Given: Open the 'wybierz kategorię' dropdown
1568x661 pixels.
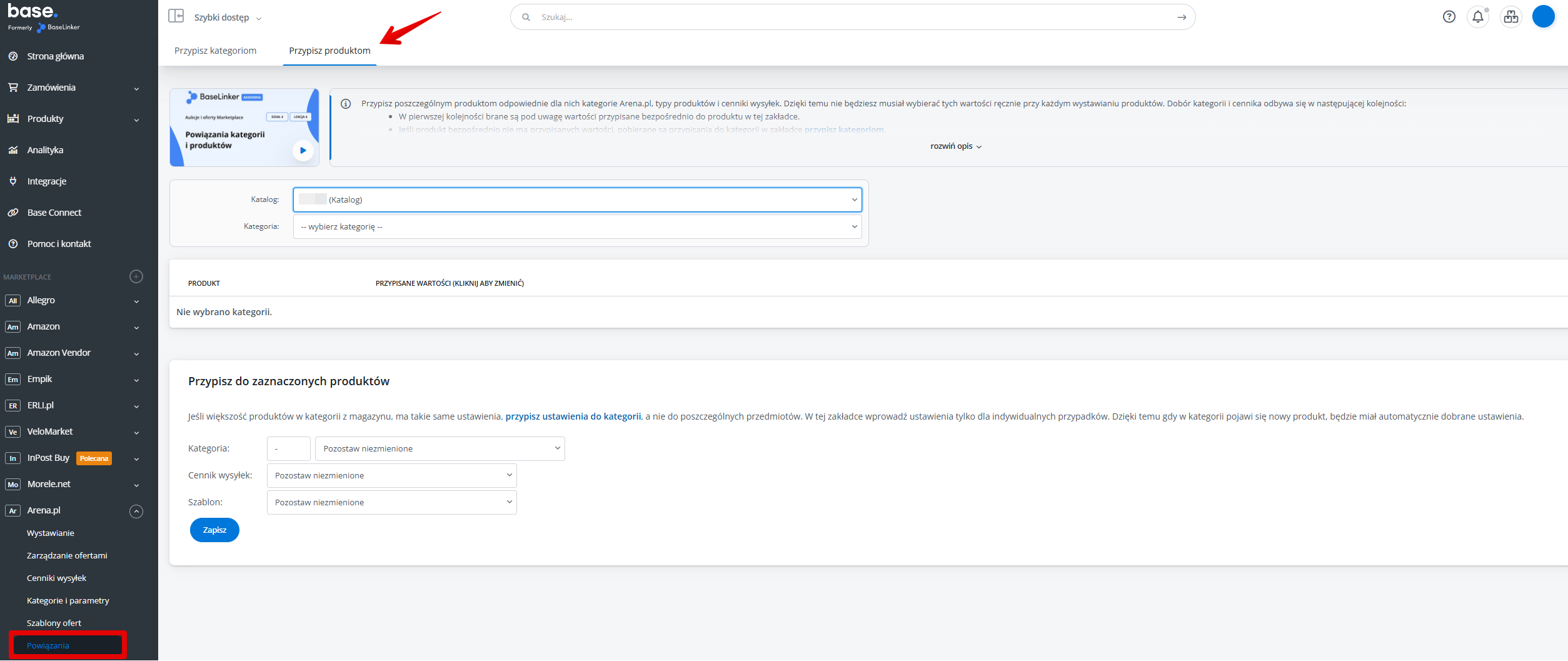Looking at the screenshot, I should click(576, 226).
